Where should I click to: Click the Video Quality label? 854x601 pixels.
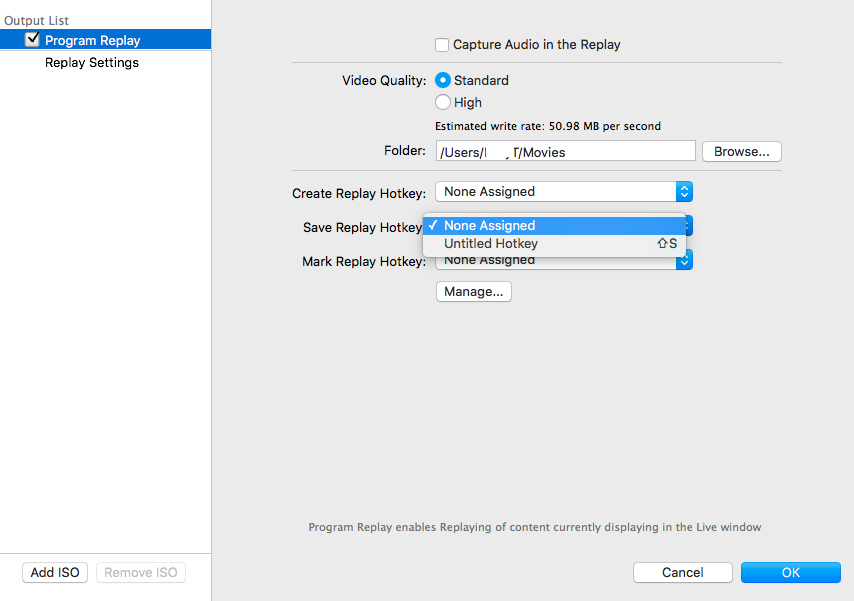point(384,81)
